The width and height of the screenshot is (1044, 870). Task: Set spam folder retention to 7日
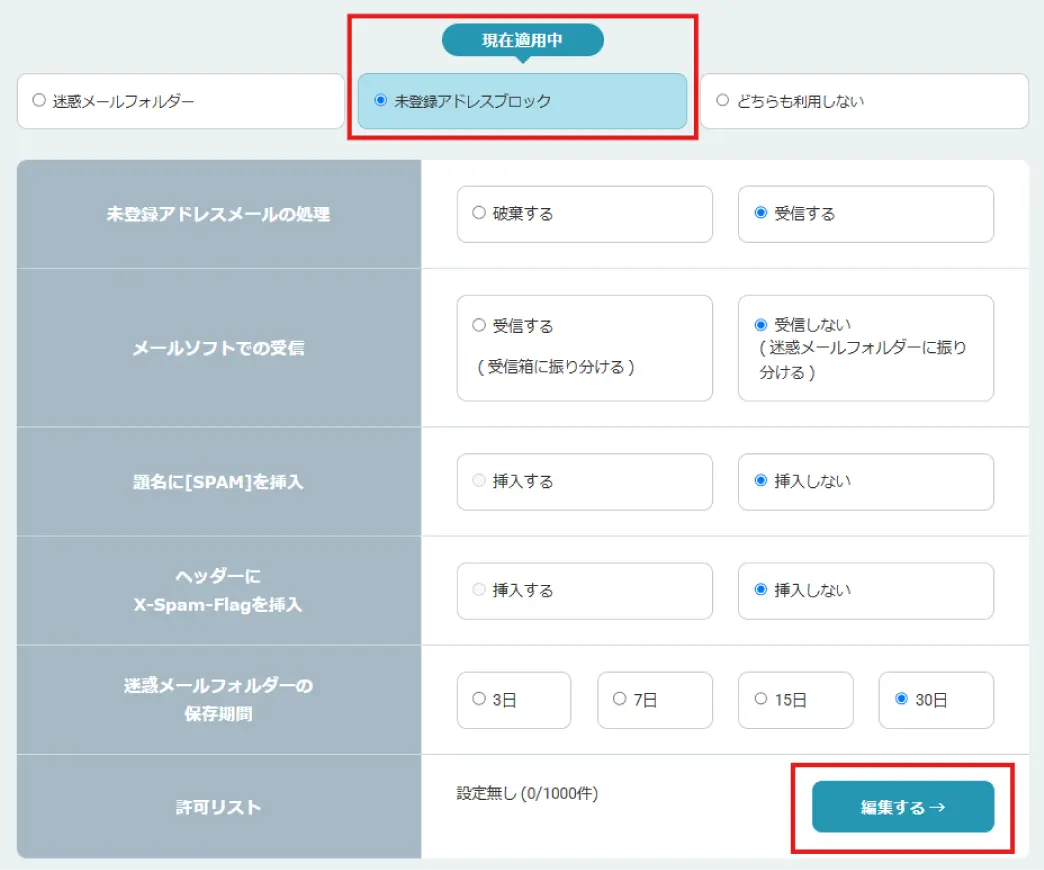coord(620,700)
